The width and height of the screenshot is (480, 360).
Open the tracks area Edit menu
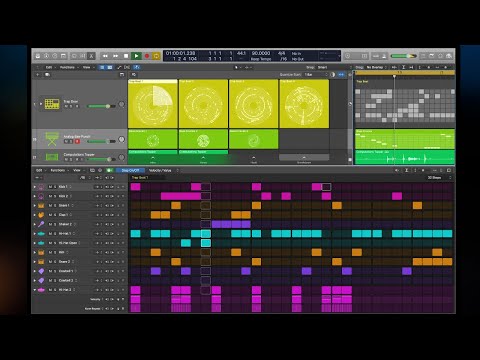[50, 67]
